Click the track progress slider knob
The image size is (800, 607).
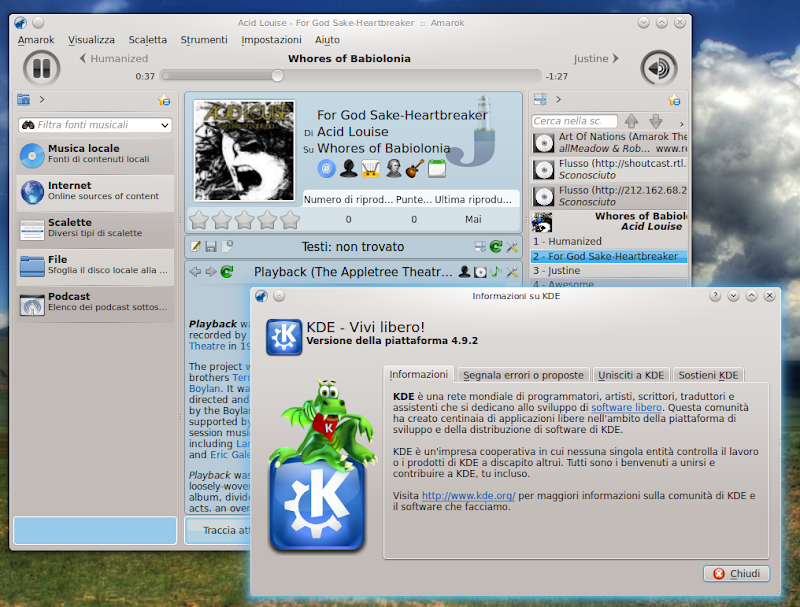point(278,76)
